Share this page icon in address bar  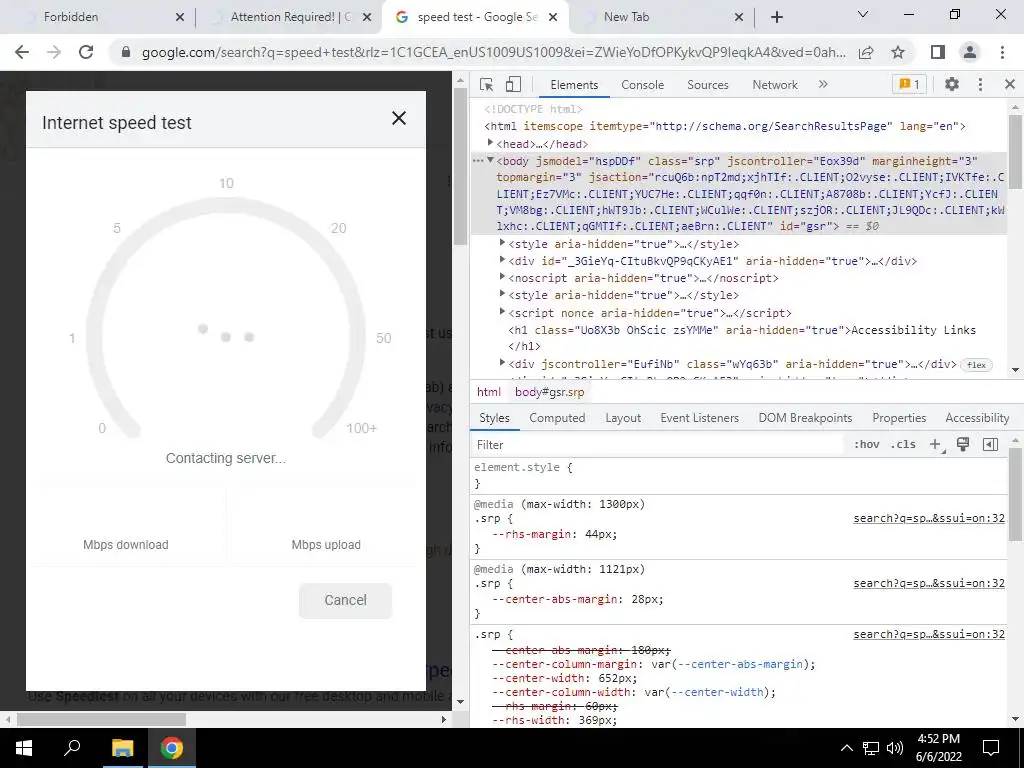pos(866,52)
